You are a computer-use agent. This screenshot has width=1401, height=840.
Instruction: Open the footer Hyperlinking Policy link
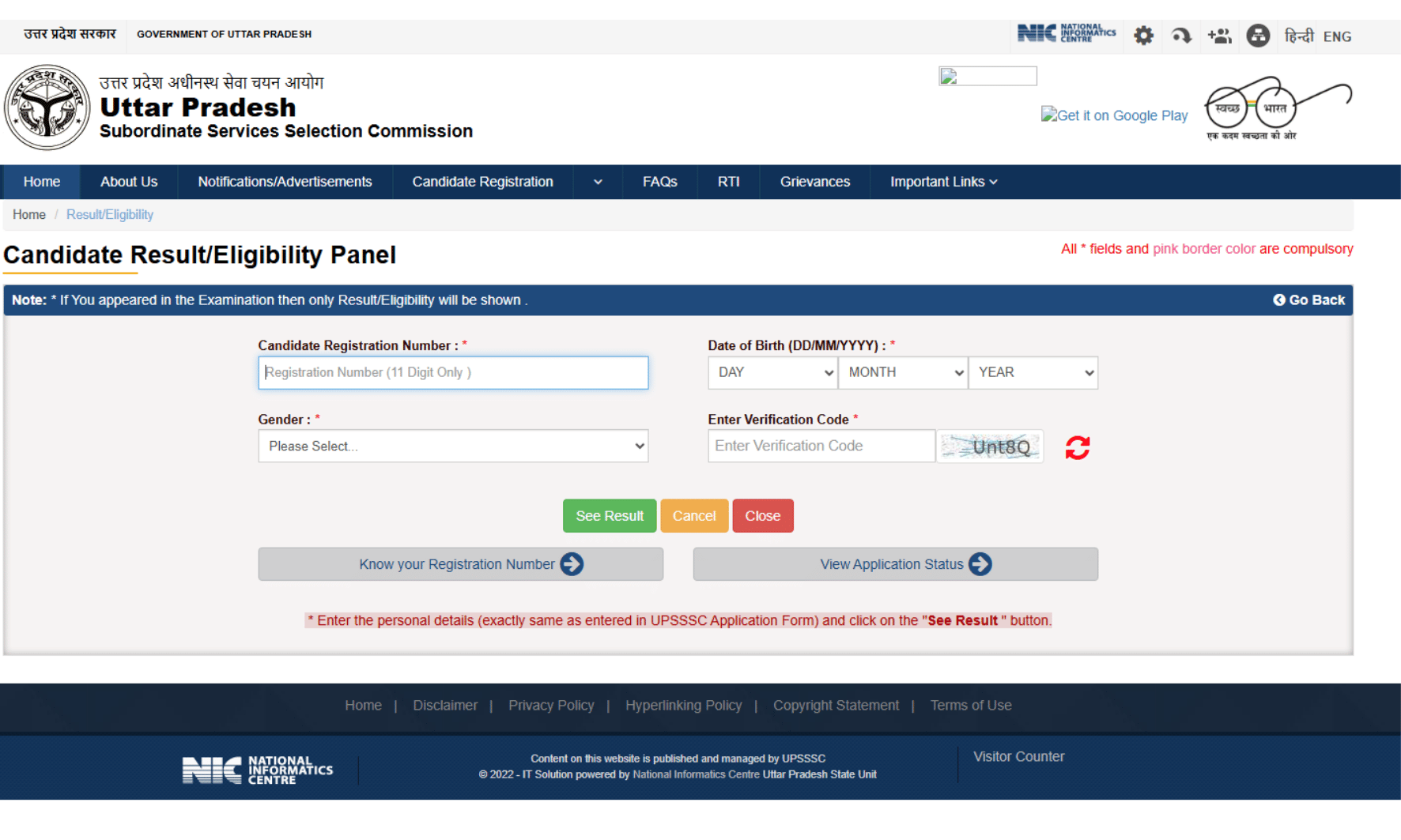[x=684, y=706]
